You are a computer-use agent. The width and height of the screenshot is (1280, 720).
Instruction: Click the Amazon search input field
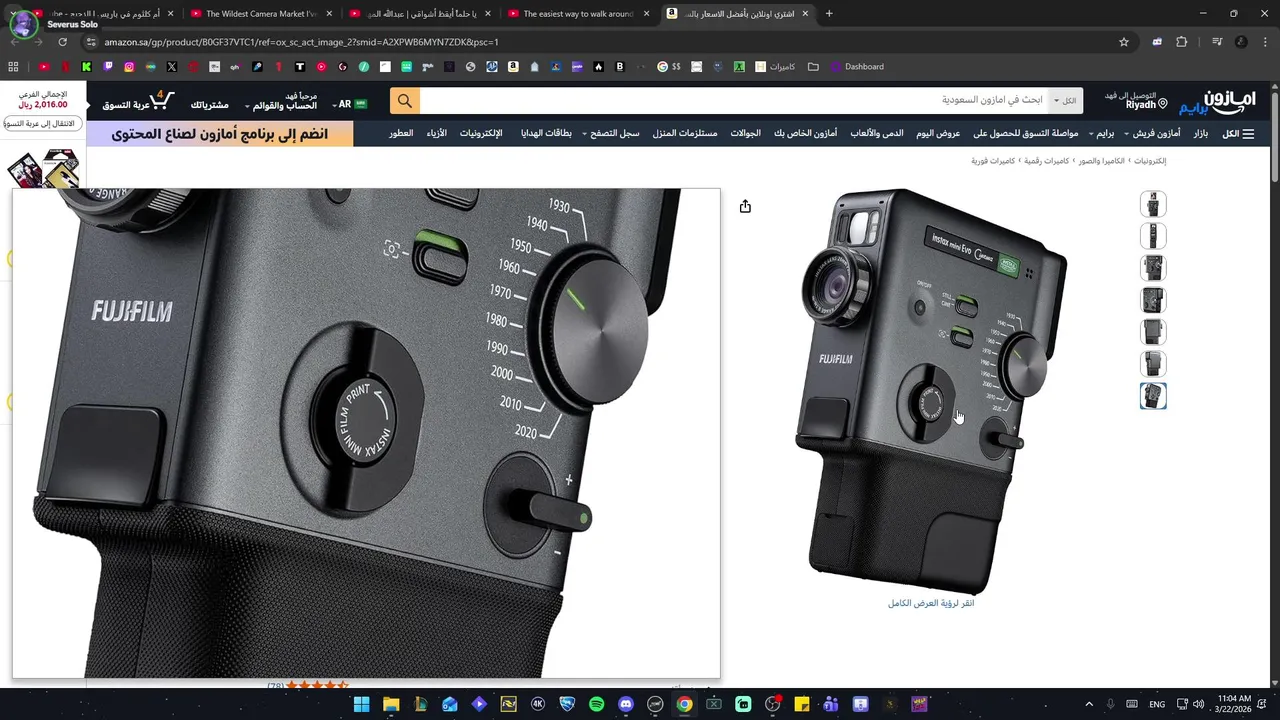[x=735, y=101]
